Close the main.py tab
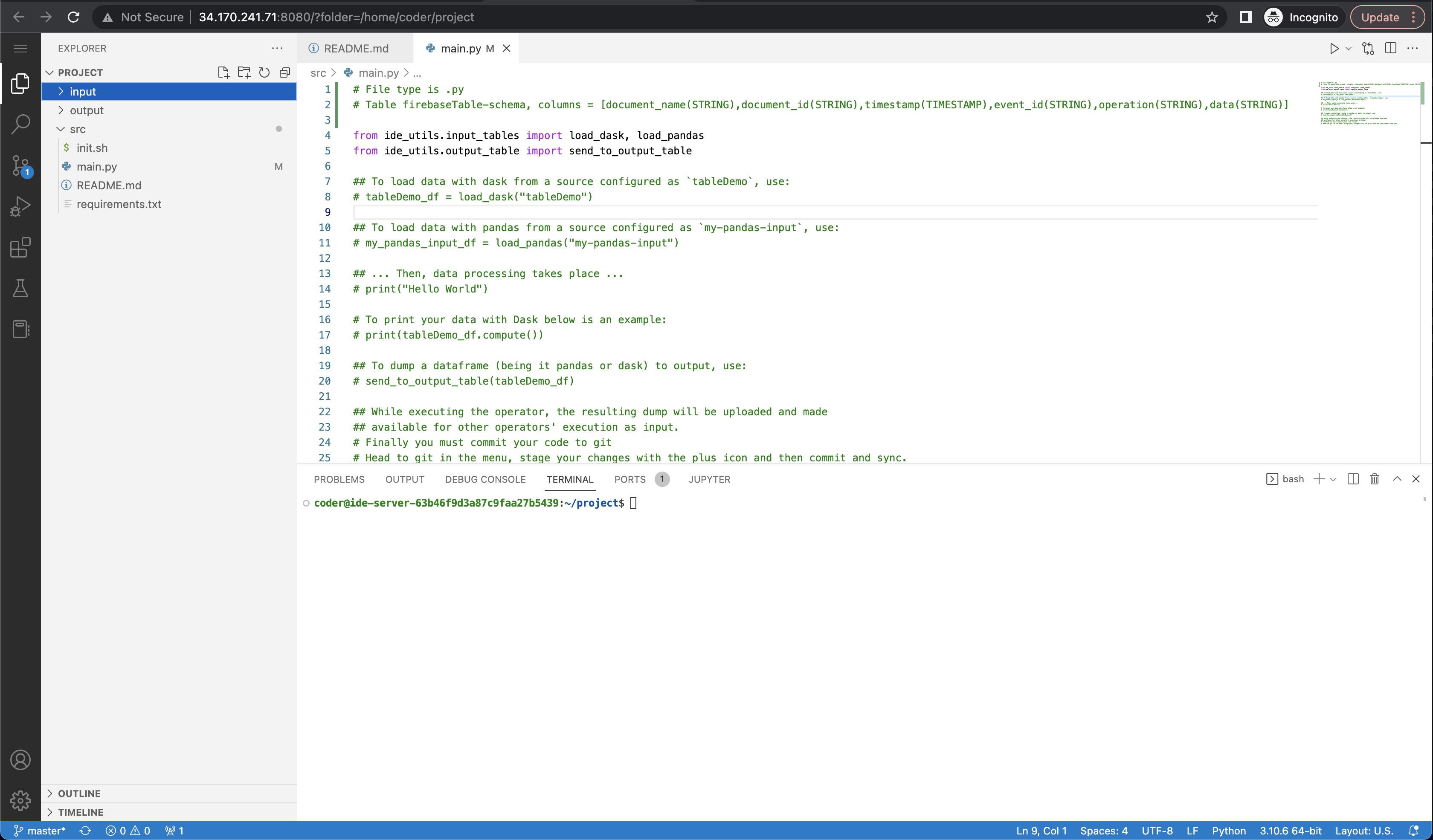Image resolution: width=1433 pixels, height=840 pixels. coord(506,48)
